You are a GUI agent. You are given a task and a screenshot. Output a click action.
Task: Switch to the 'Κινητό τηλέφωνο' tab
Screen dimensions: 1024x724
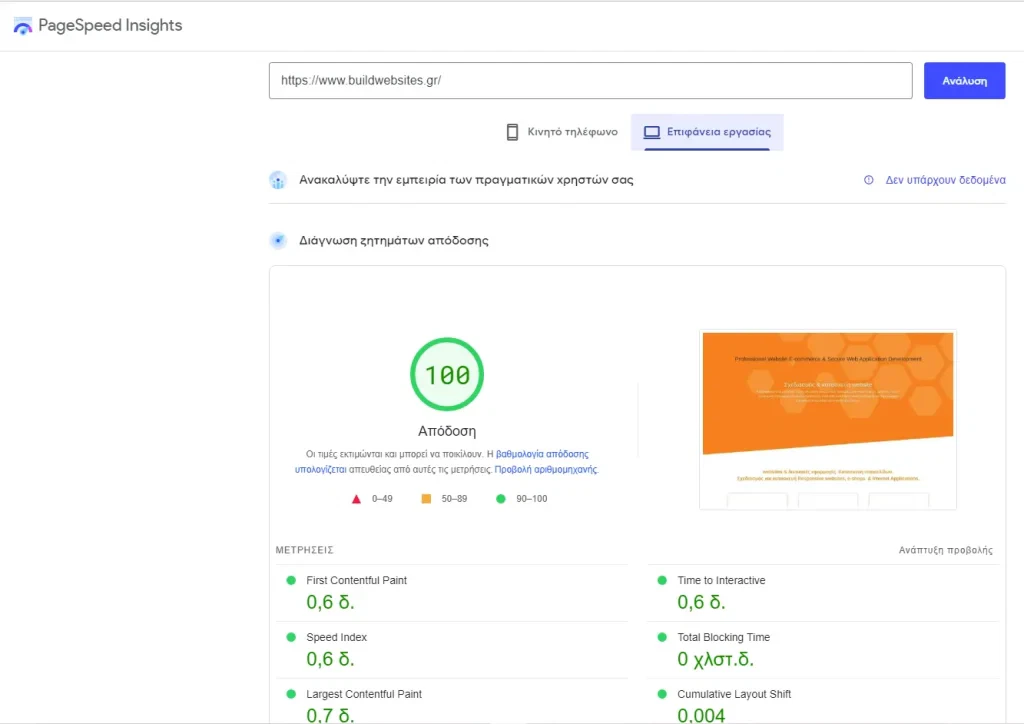[x=561, y=132]
